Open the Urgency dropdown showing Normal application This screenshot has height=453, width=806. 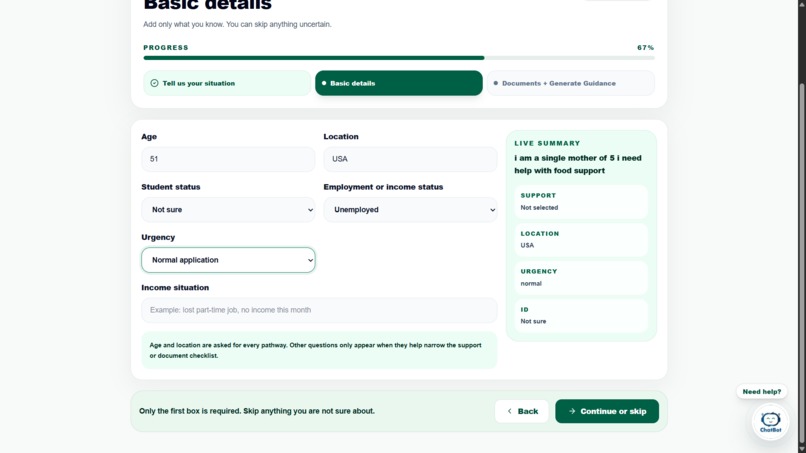click(x=228, y=260)
